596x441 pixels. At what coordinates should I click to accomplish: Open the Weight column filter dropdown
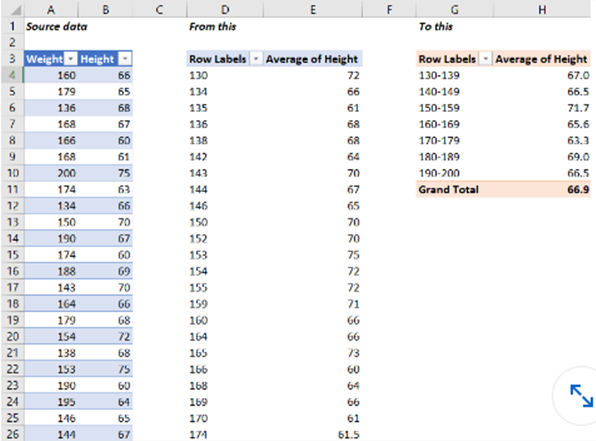click(71, 59)
